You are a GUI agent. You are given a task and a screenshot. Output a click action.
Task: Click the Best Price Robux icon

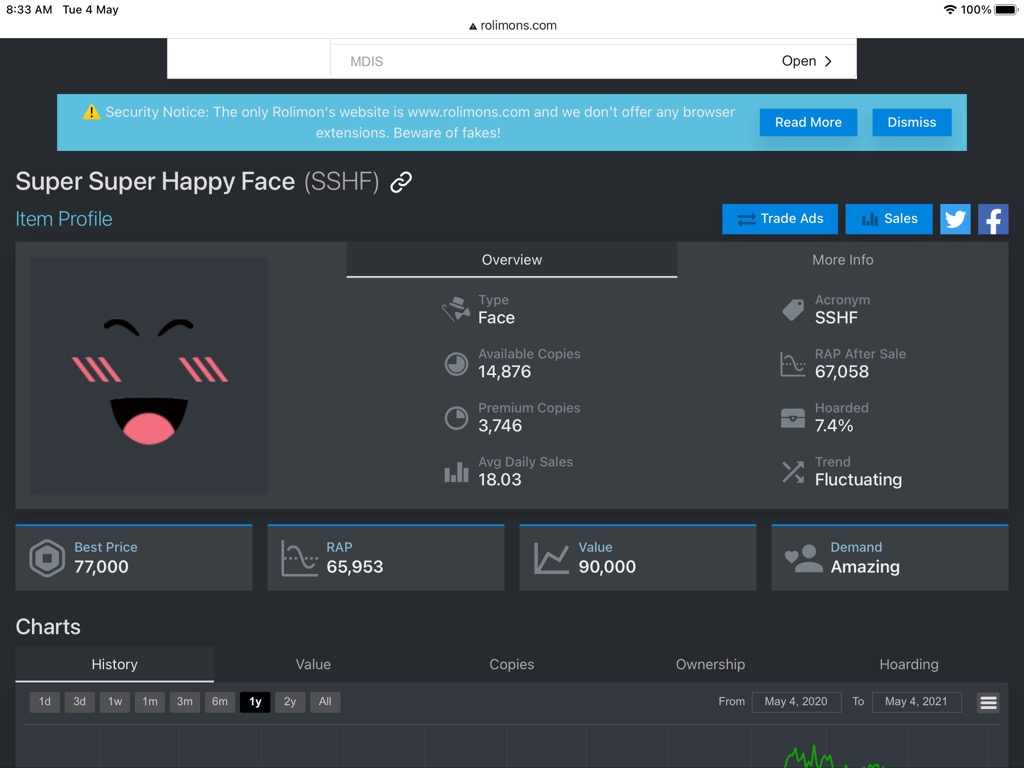click(x=44, y=557)
